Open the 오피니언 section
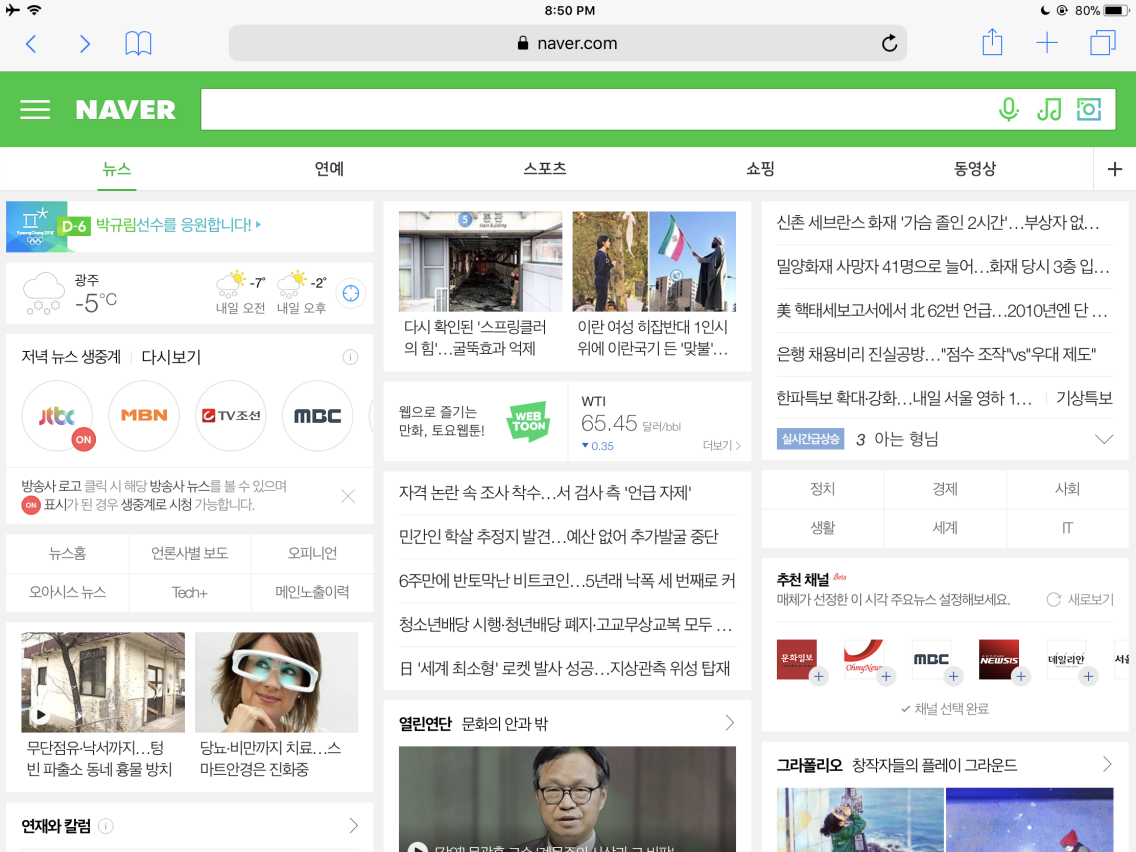 click(312, 554)
